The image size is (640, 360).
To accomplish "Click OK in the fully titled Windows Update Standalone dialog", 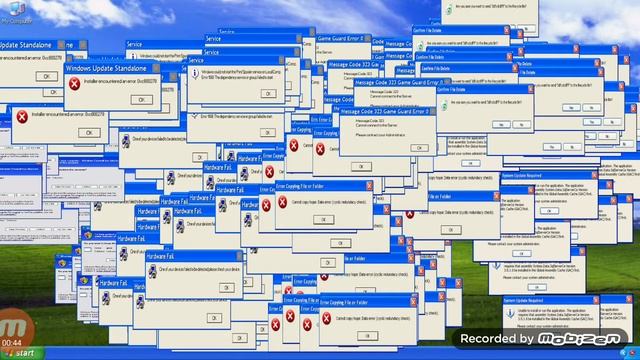I will [x=142, y=100].
